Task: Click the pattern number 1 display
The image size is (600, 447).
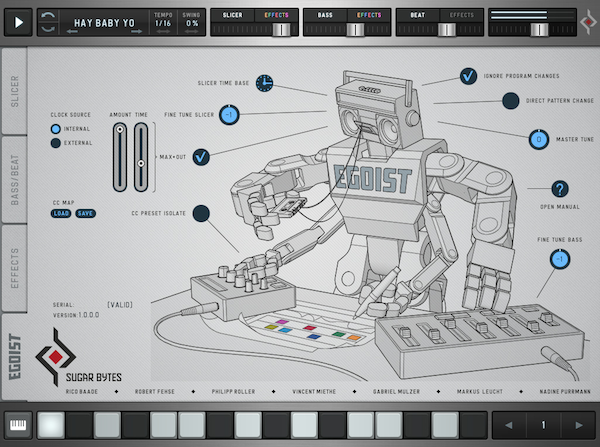Action: [x=543, y=425]
